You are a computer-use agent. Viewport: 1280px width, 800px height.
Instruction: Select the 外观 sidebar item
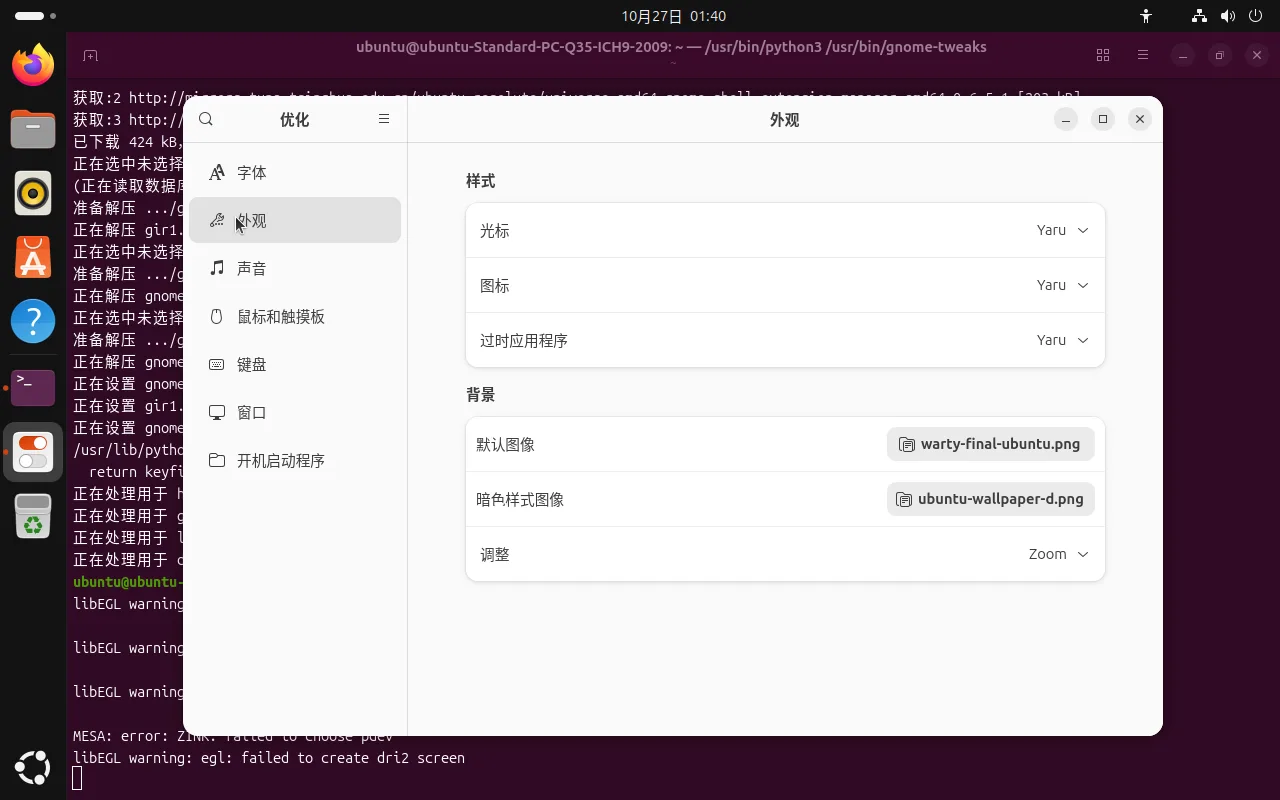tap(295, 221)
